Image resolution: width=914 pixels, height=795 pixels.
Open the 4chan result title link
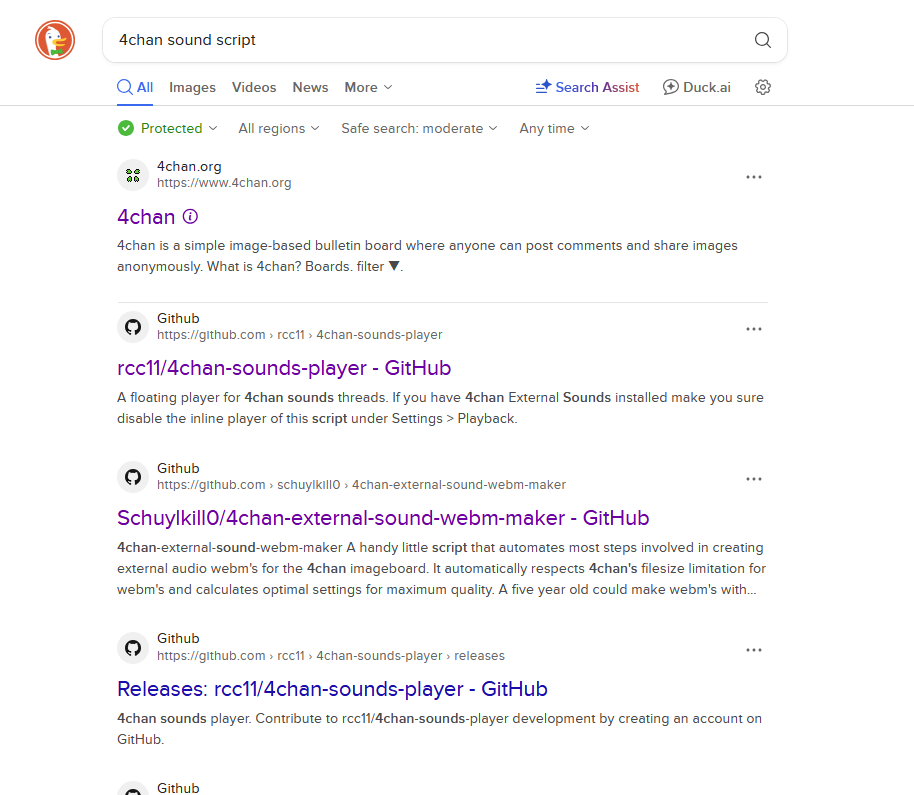pyautogui.click(x=146, y=217)
